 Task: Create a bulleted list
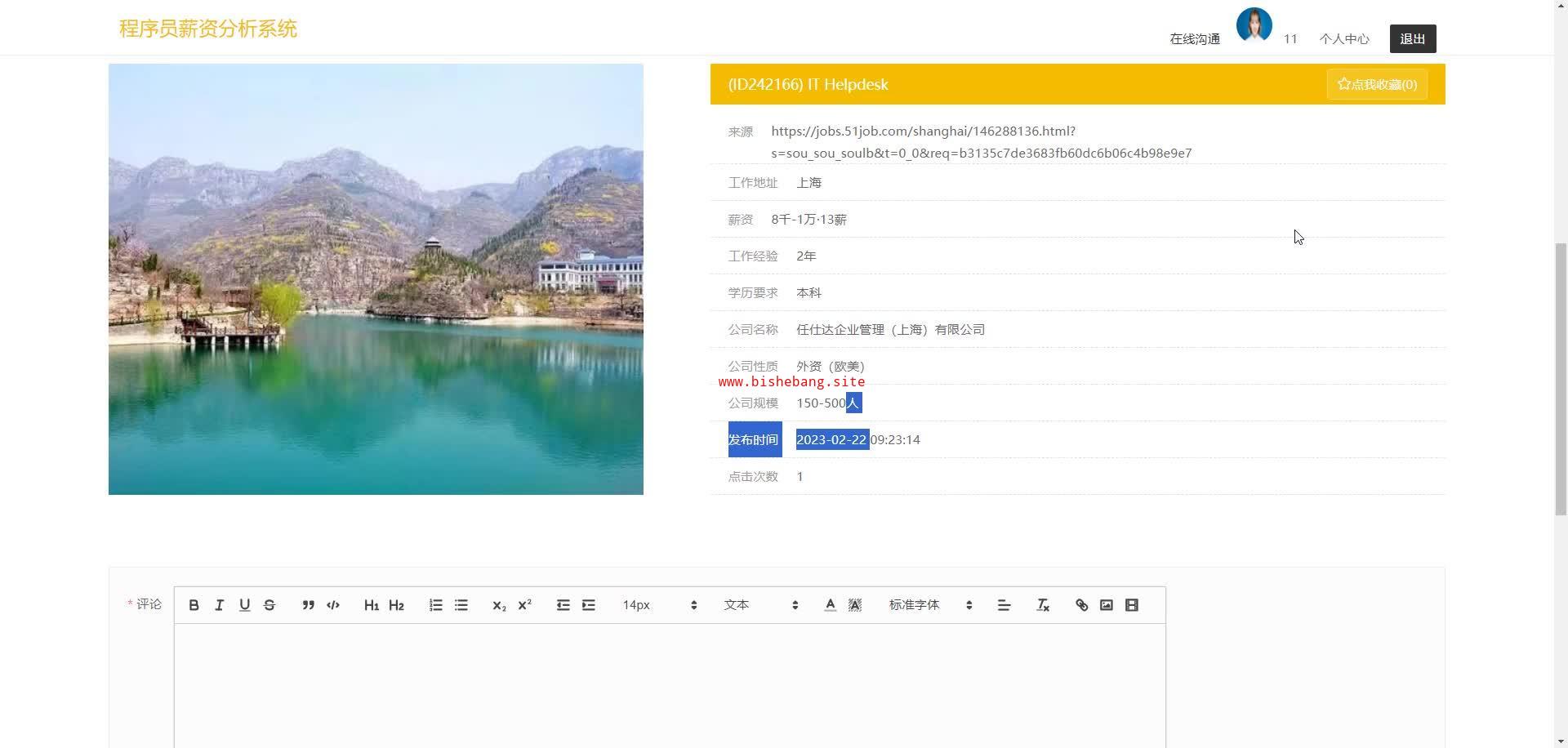[461, 605]
